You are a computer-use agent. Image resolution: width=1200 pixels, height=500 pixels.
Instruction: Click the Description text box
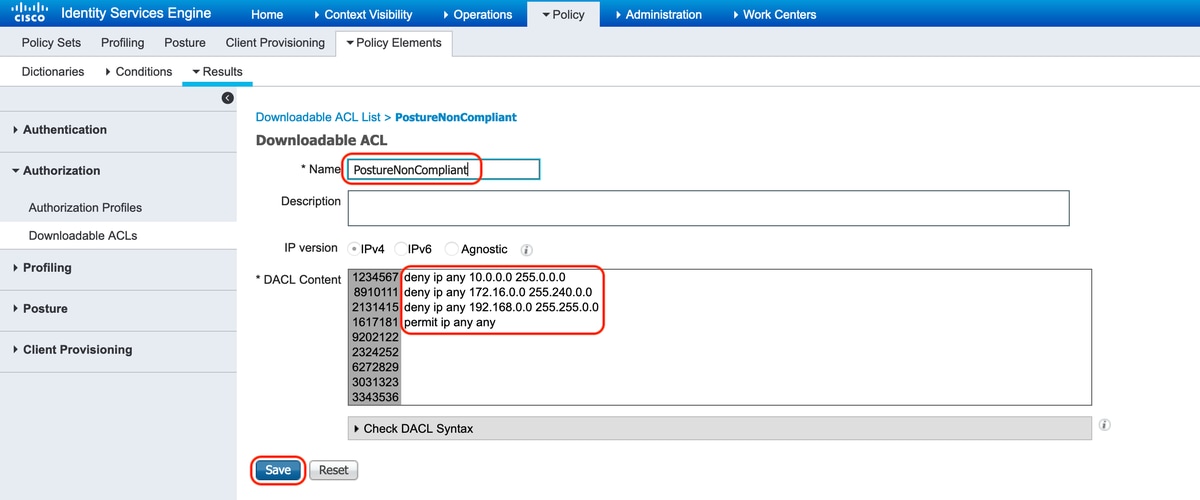(708, 208)
